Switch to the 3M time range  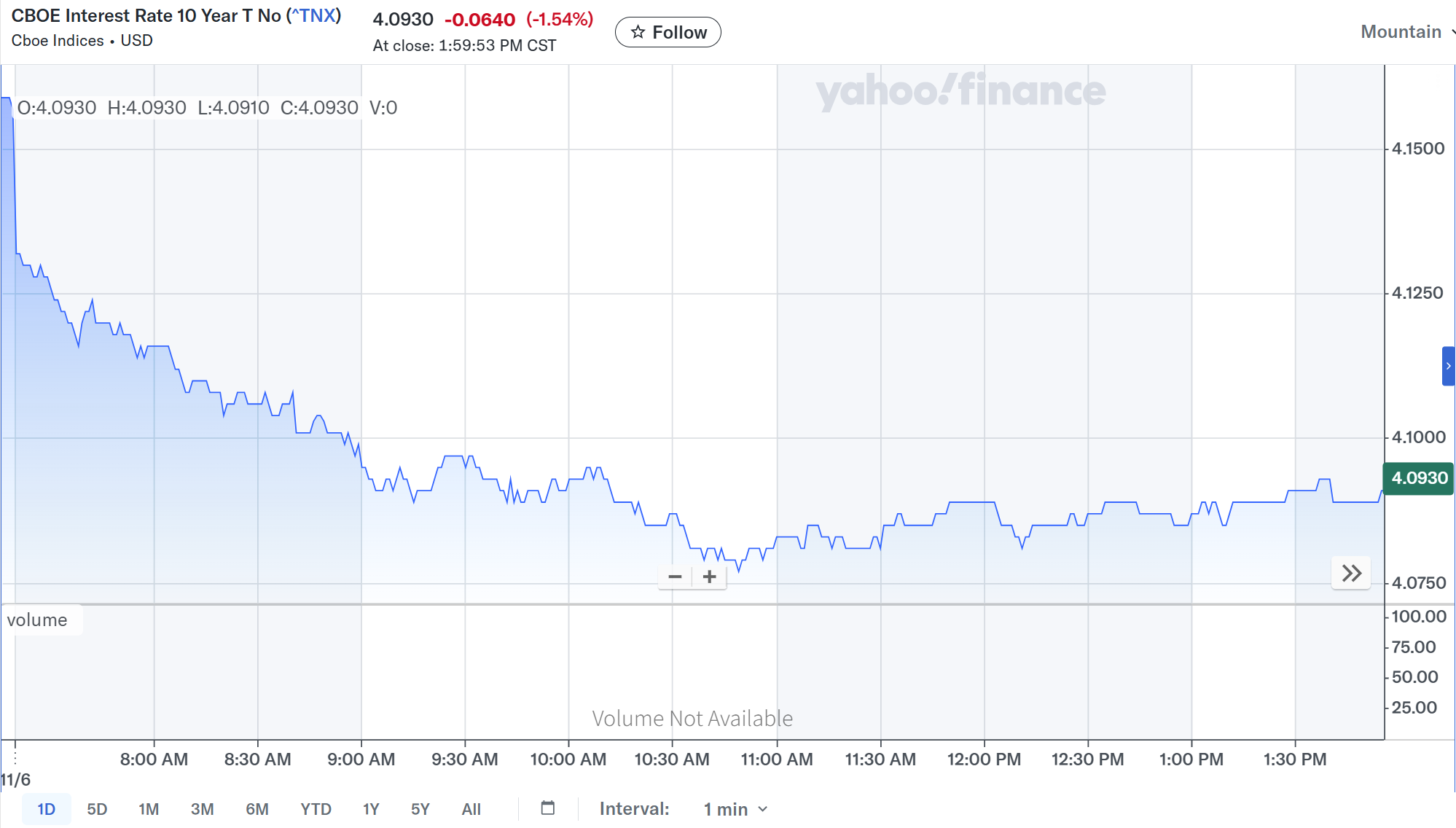coord(202,809)
